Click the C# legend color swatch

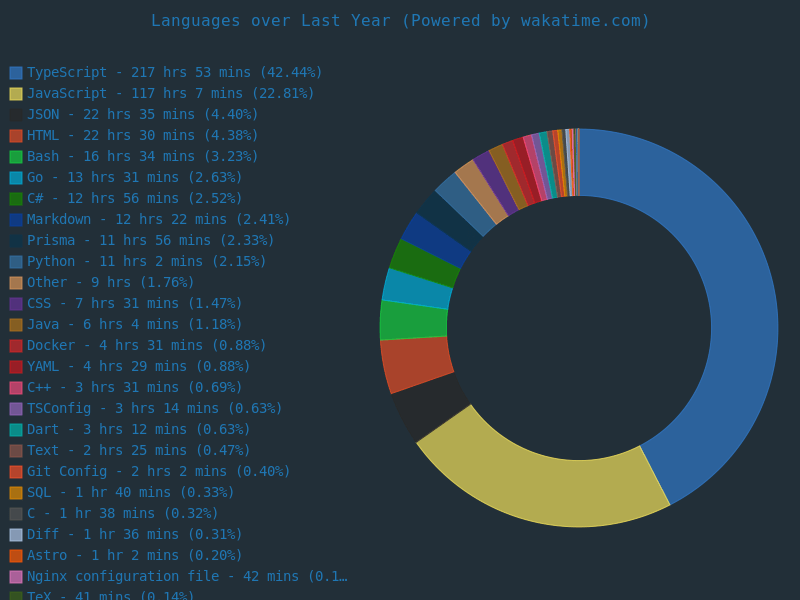tap(16, 199)
